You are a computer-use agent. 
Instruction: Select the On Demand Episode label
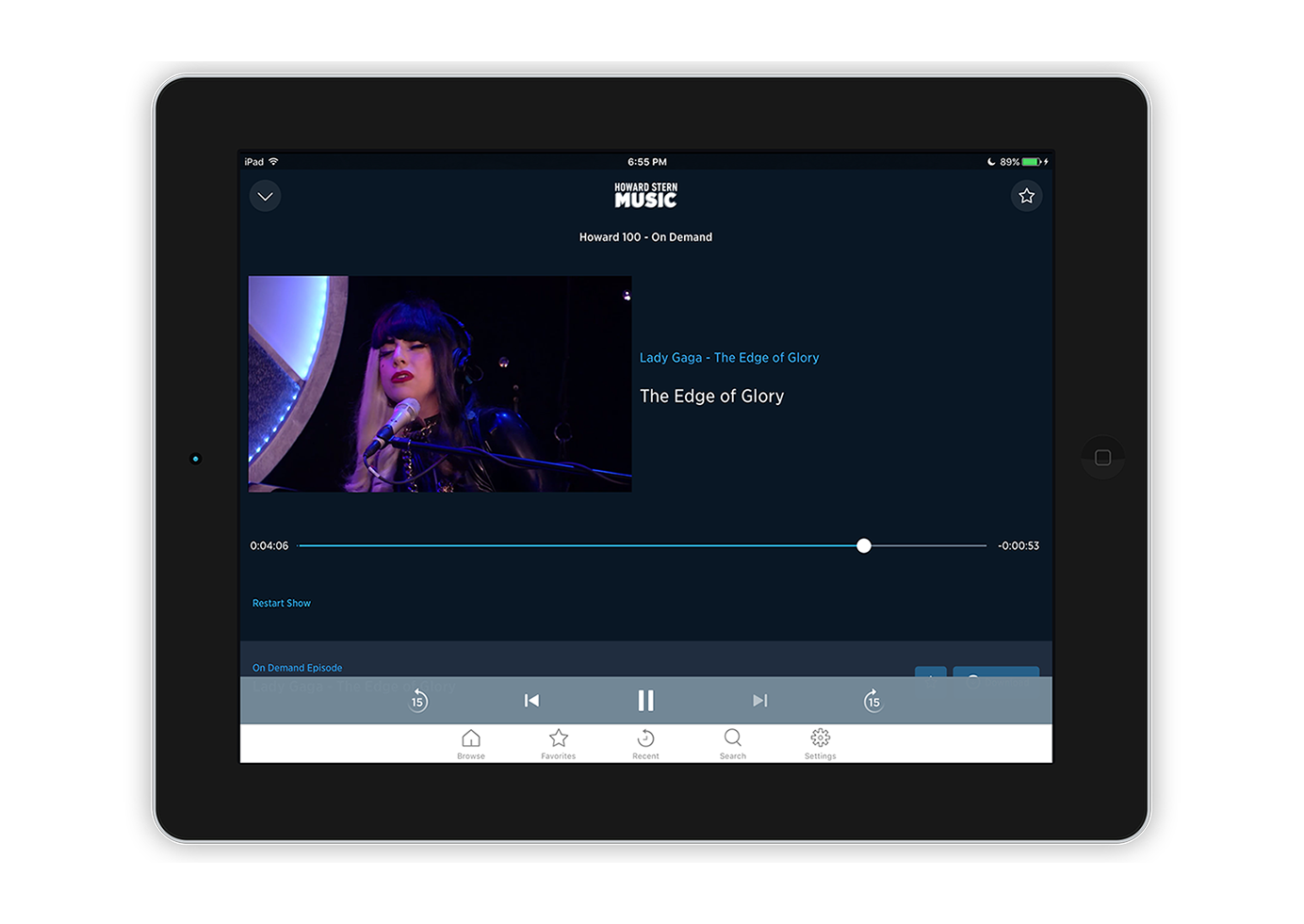pyautogui.click(x=298, y=668)
